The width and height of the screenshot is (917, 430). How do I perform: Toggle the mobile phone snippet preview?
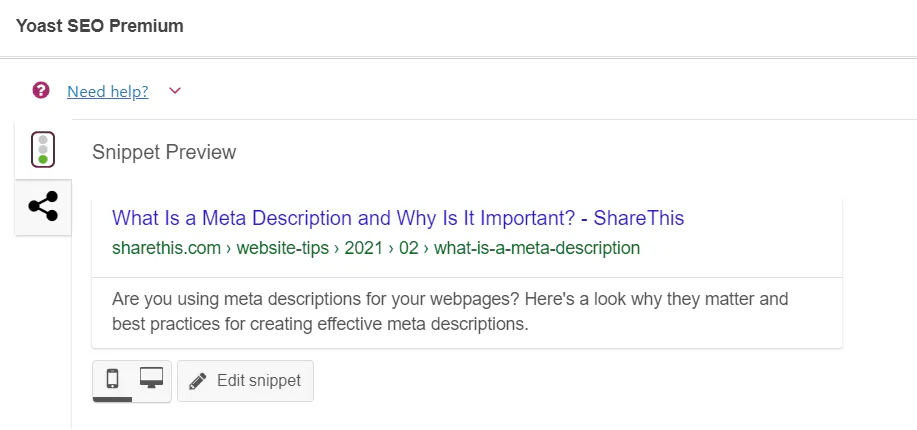tap(112, 379)
